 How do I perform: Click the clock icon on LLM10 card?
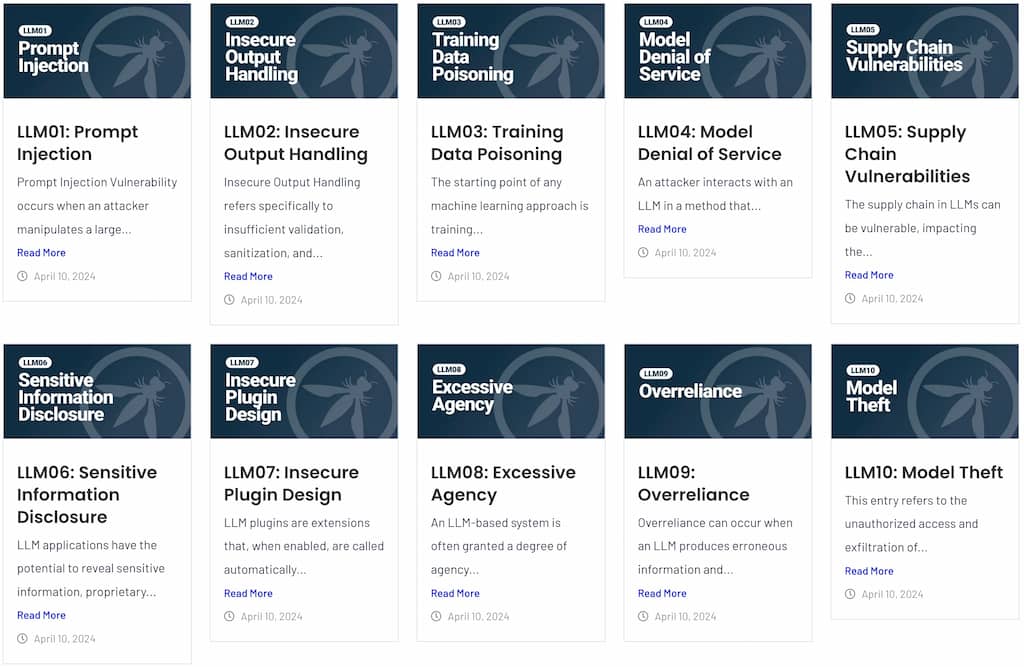click(849, 594)
